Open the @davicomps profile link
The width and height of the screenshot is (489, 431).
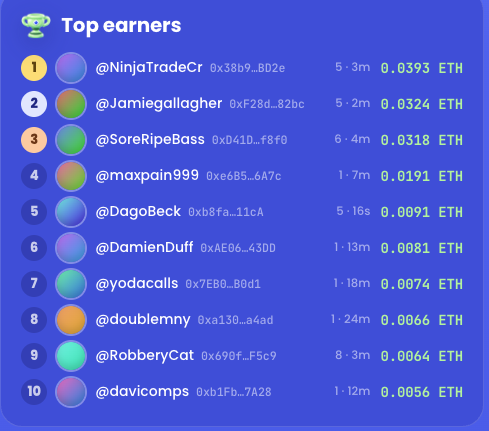pos(142,392)
